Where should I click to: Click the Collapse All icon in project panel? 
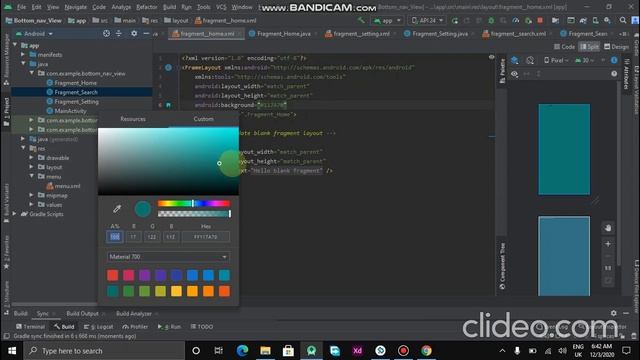(119, 33)
